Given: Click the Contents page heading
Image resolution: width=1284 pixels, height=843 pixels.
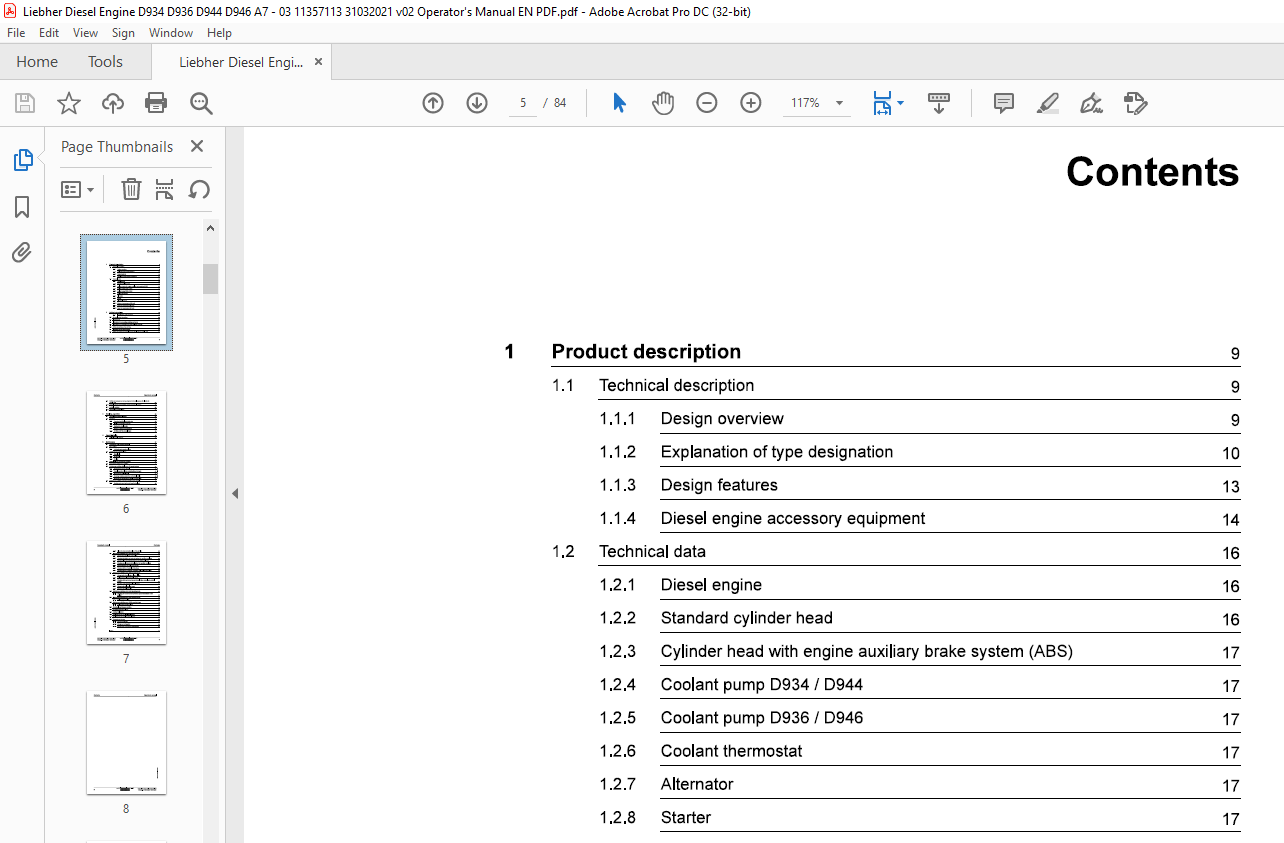Looking at the screenshot, I should (1152, 172).
